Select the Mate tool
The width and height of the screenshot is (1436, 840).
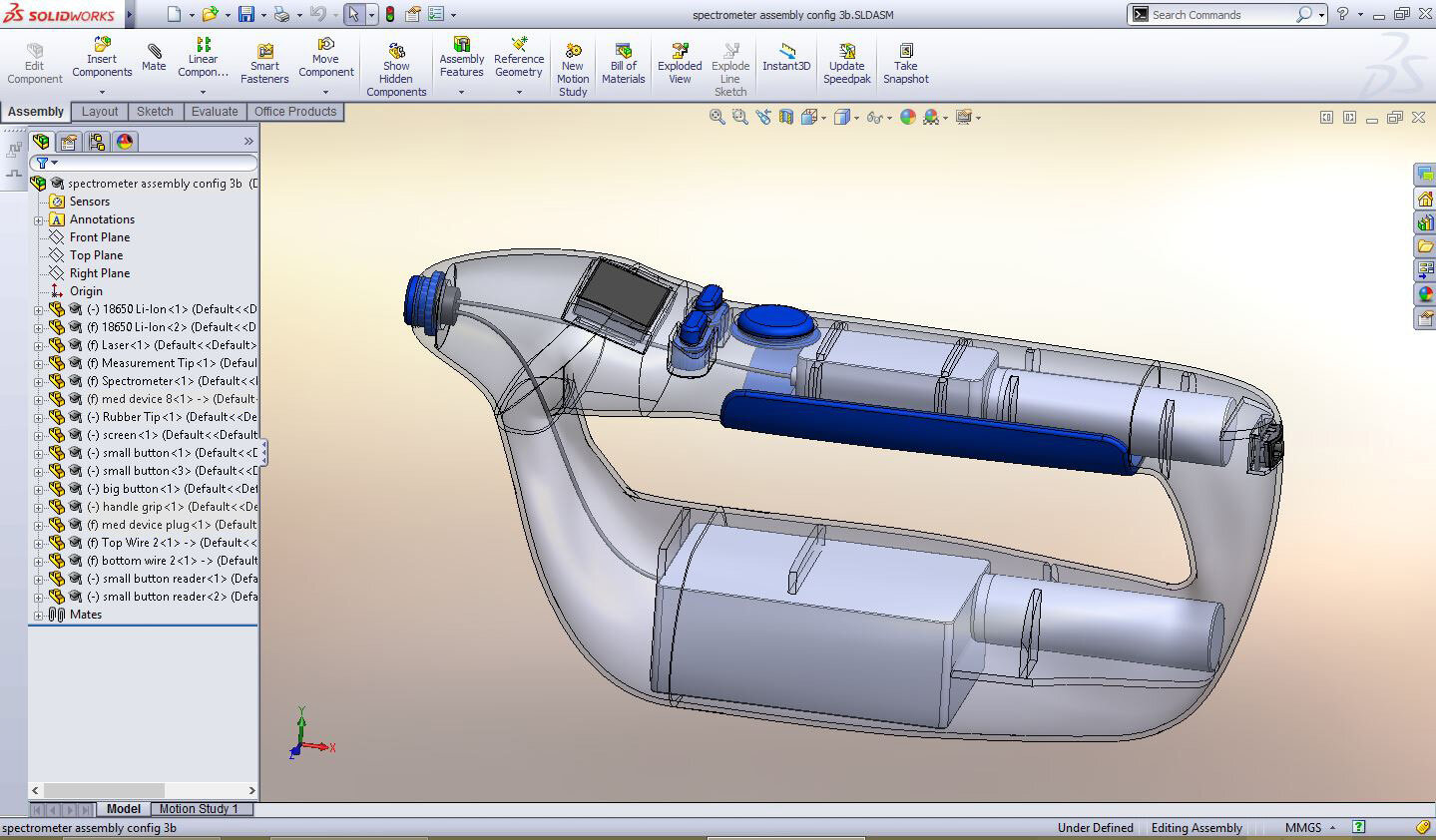(154, 57)
